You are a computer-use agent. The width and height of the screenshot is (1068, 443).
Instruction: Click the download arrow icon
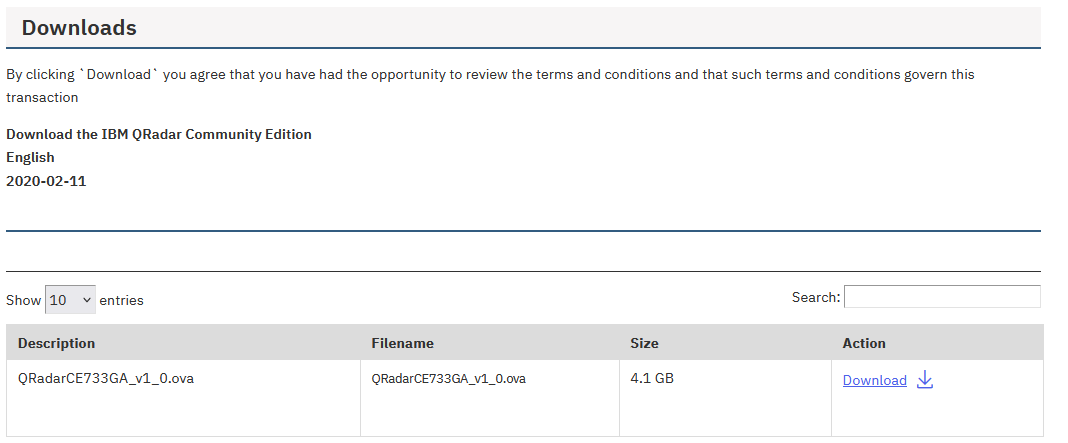pyautogui.click(x=924, y=380)
